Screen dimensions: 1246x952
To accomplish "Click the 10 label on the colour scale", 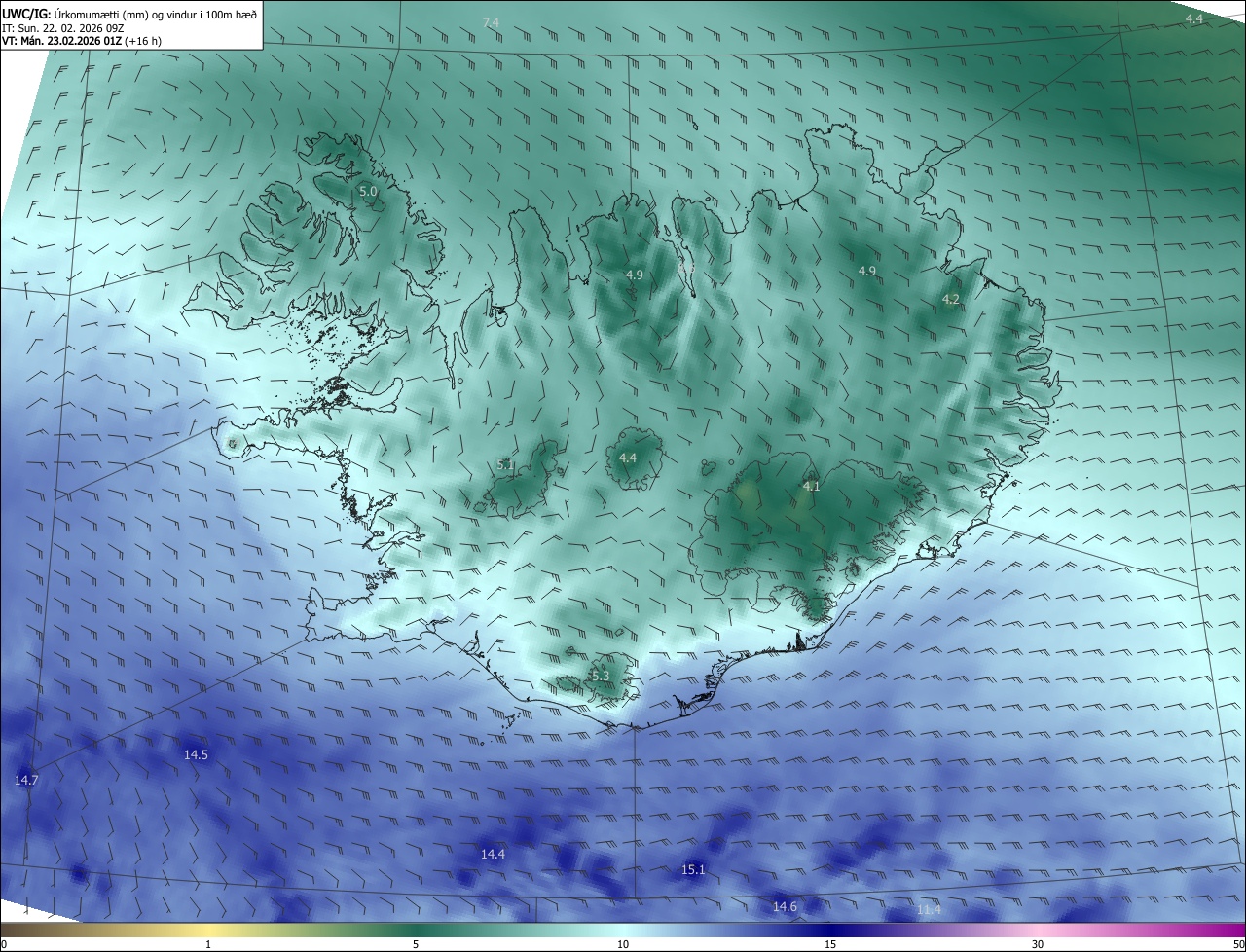I will [x=623, y=944].
